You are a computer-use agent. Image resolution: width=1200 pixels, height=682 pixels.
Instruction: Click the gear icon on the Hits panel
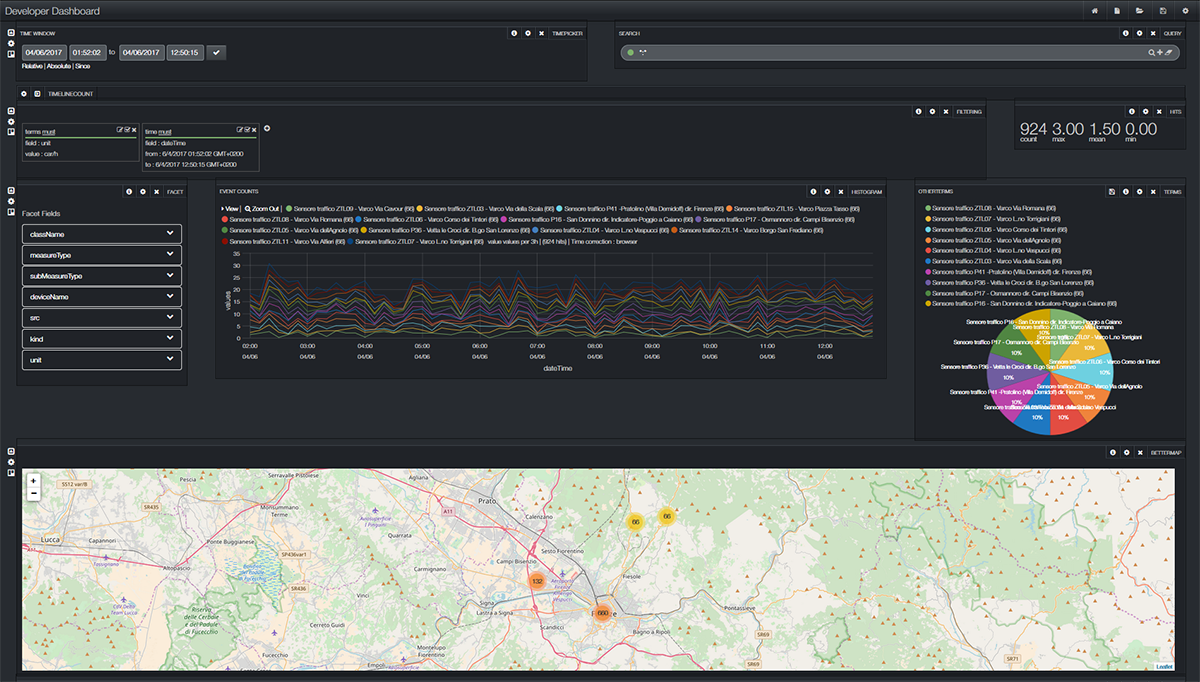1145,112
